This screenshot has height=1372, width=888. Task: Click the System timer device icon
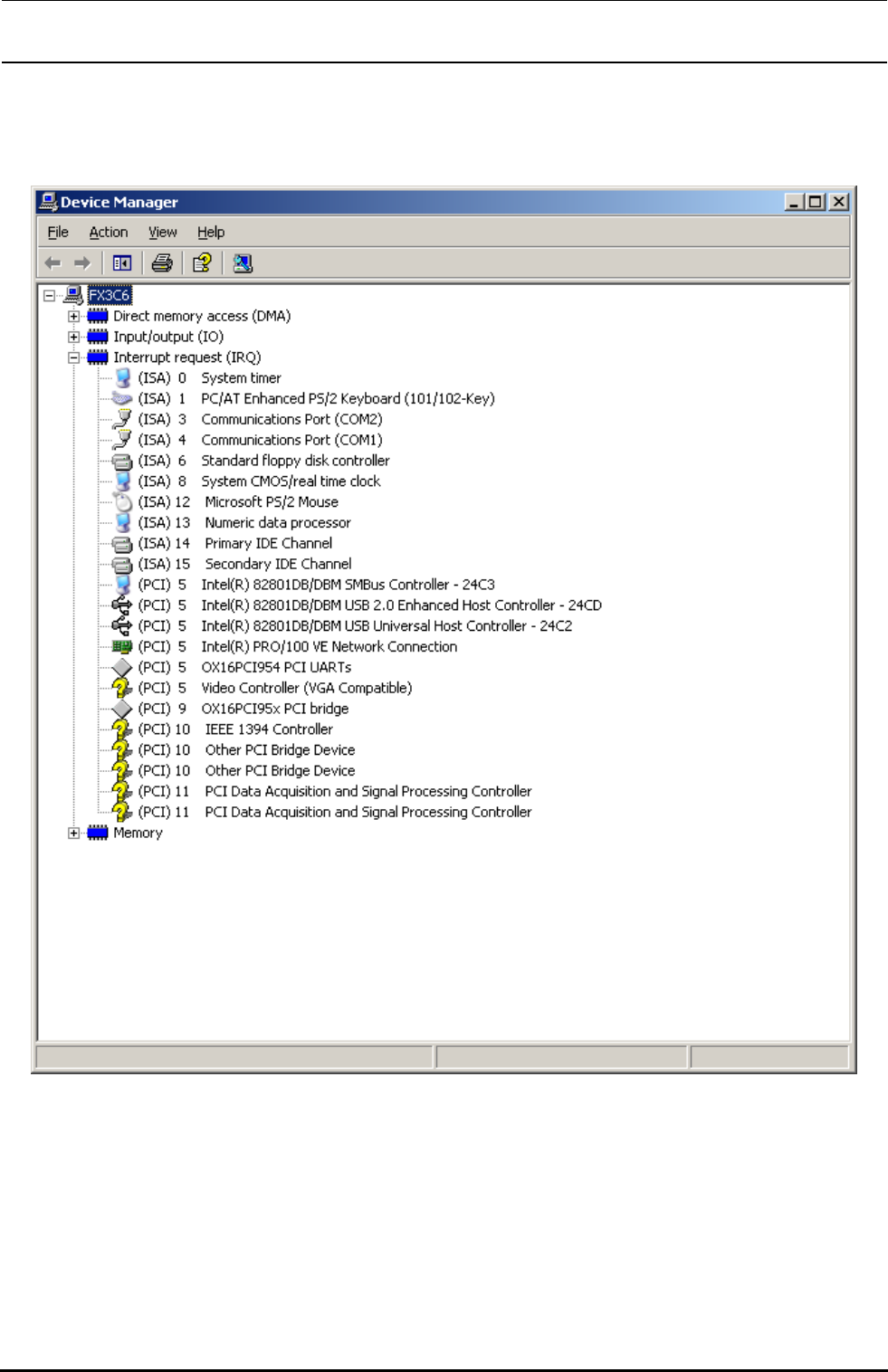pyautogui.click(x=123, y=378)
